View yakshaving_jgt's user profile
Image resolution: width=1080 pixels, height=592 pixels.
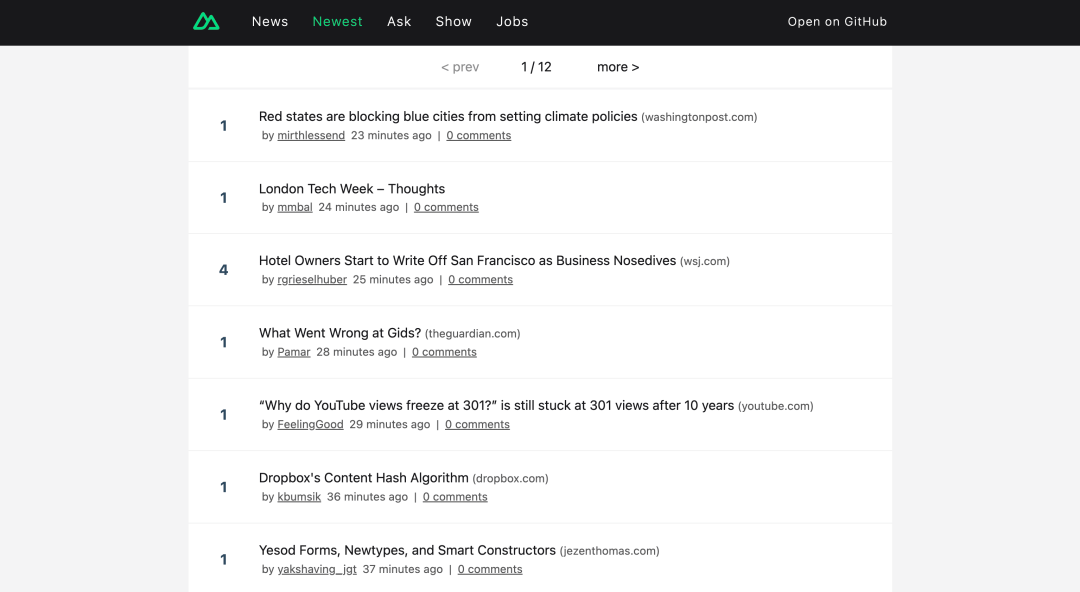pyautogui.click(x=317, y=570)
